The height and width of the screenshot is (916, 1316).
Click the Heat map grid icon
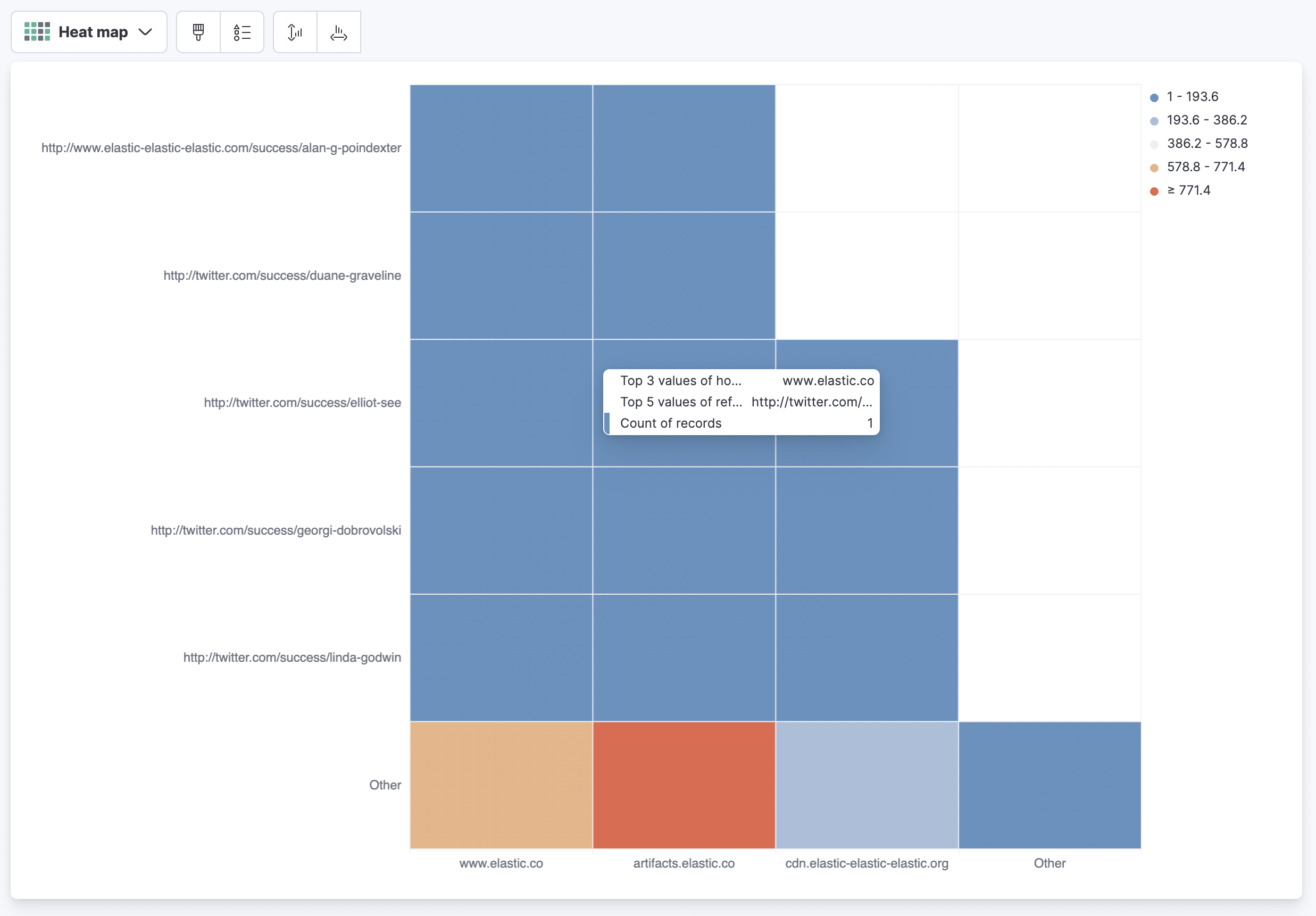tap(37, 31)
